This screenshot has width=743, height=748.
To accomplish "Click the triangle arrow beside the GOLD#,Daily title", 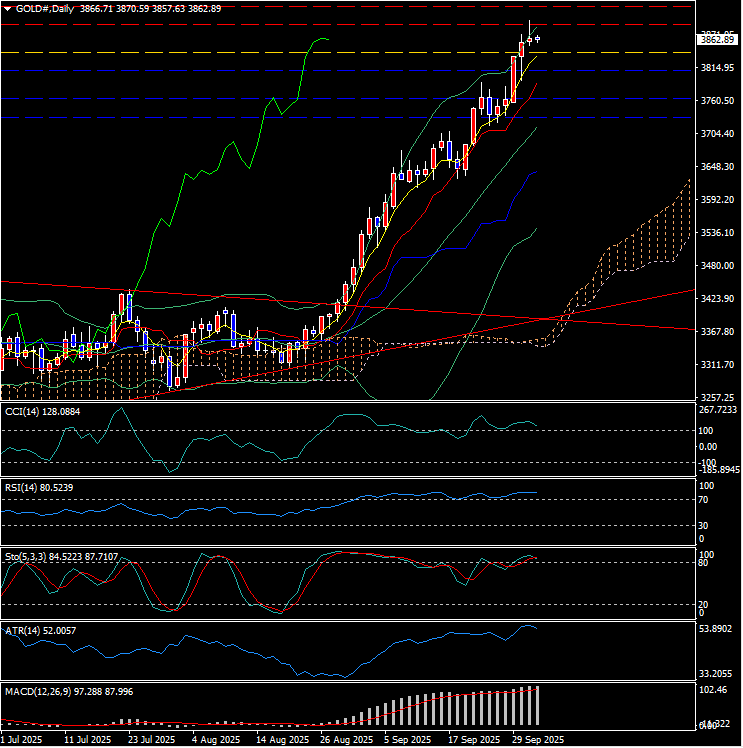I will (8, 8).
